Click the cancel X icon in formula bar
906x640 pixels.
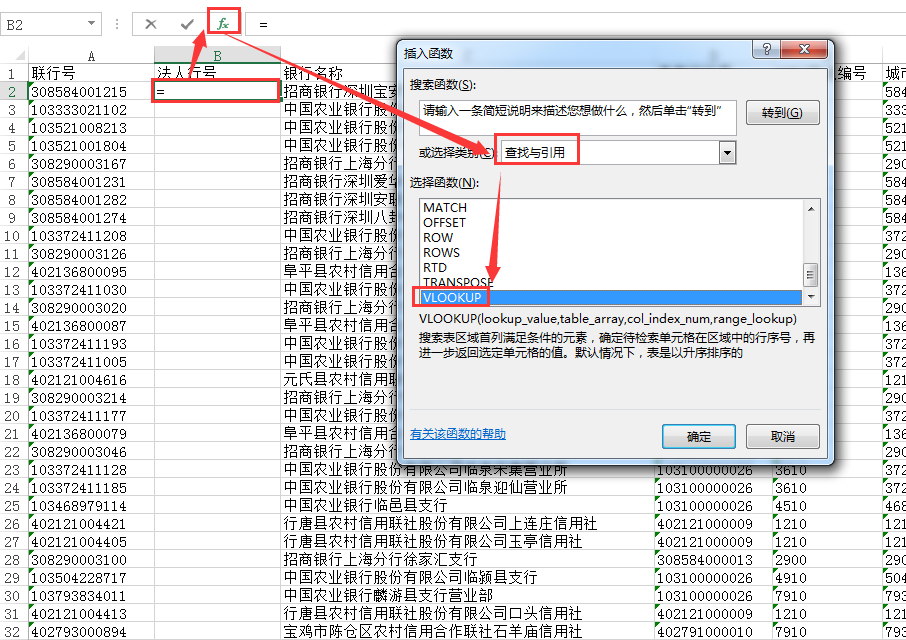[x=150, y=24]
